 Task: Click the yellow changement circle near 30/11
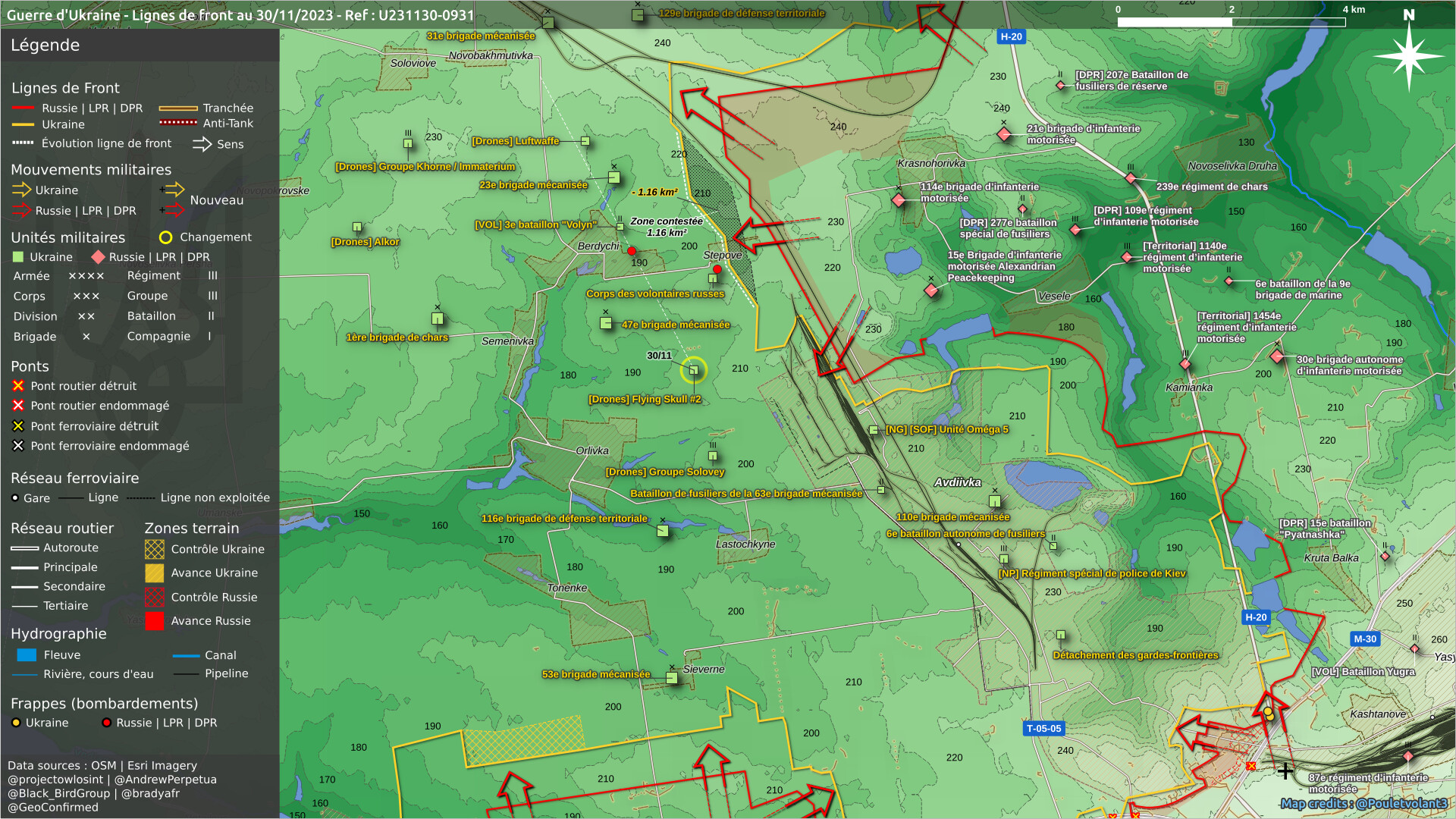(693, 370)
